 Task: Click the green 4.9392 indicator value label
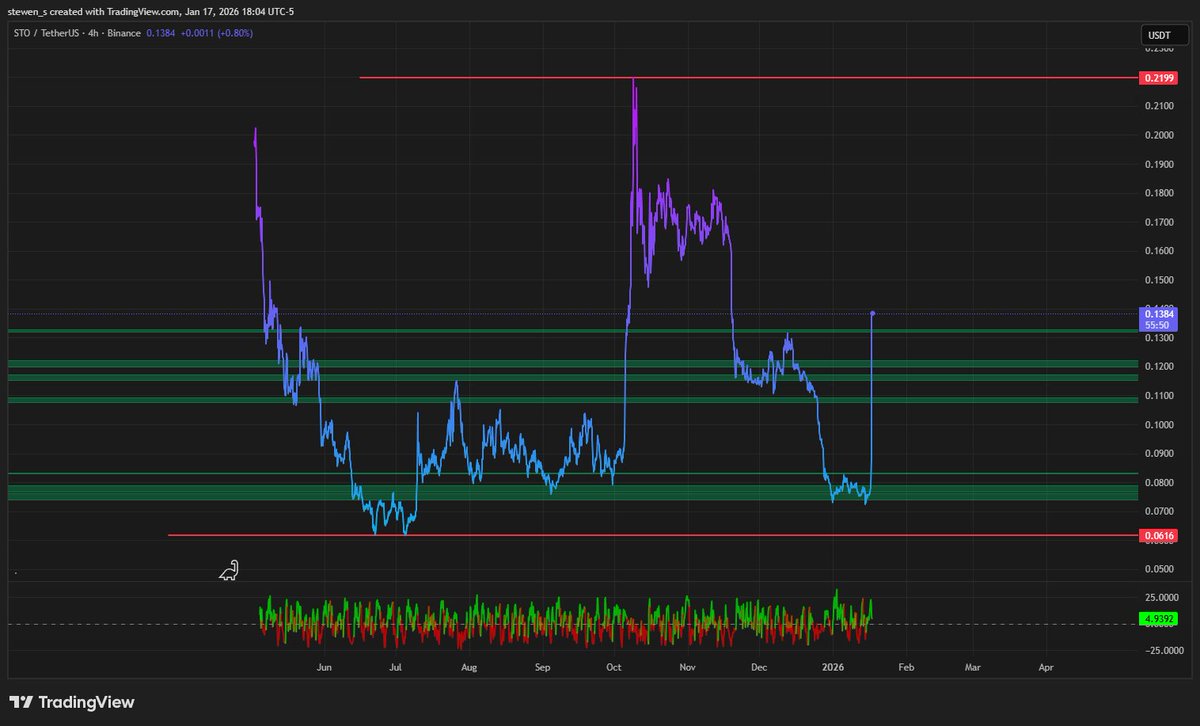[1158, 620]
